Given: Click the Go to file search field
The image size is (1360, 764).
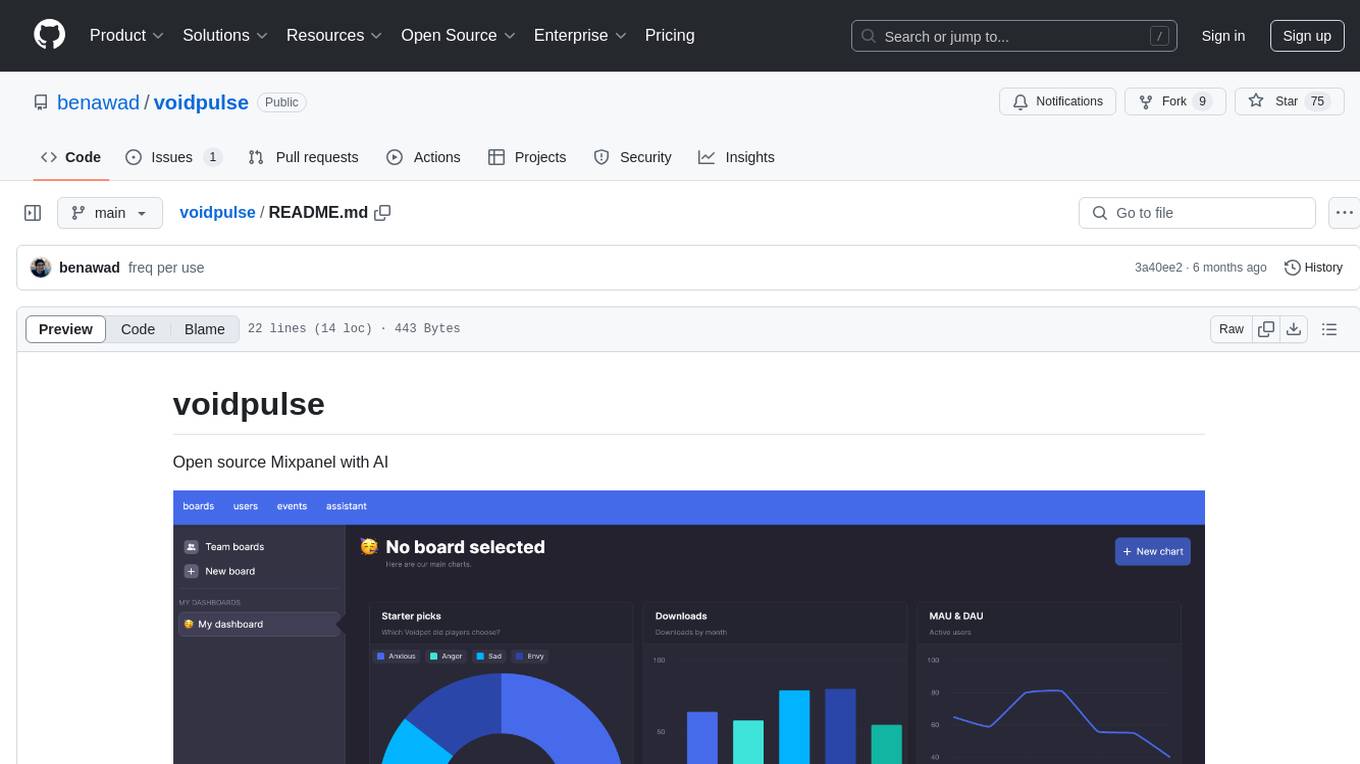Looking at the screenshot, I should (1197, 213).
